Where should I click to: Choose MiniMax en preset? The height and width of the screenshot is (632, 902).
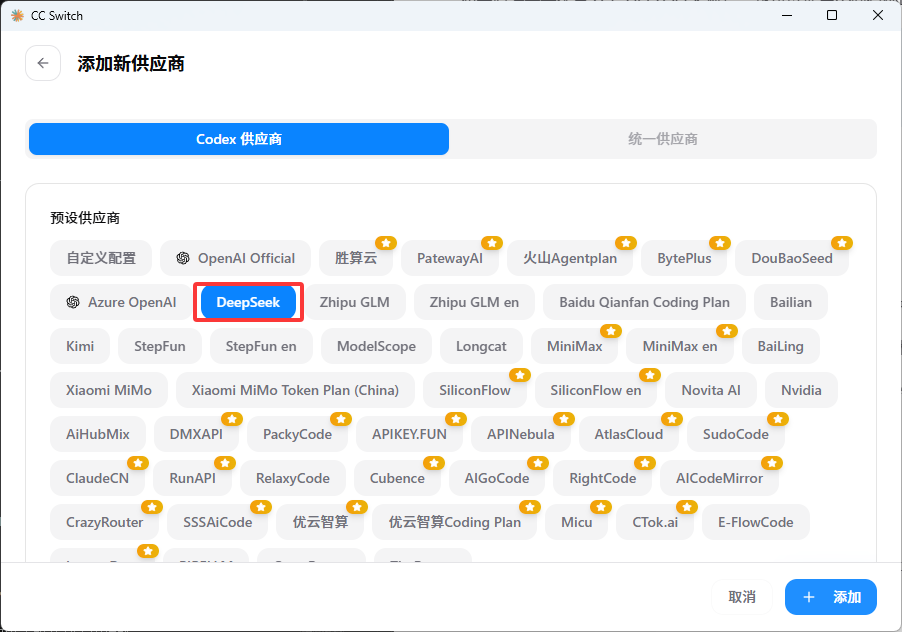pos(680,346)
